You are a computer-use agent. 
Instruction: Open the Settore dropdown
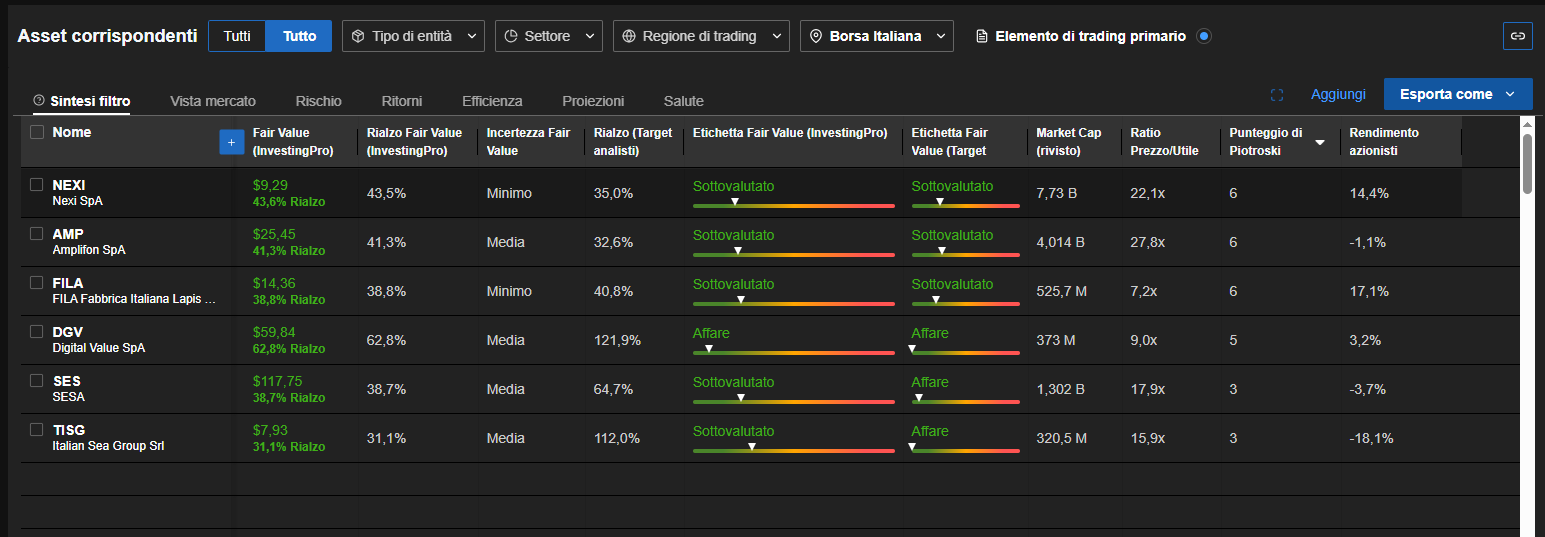point(552,36)
